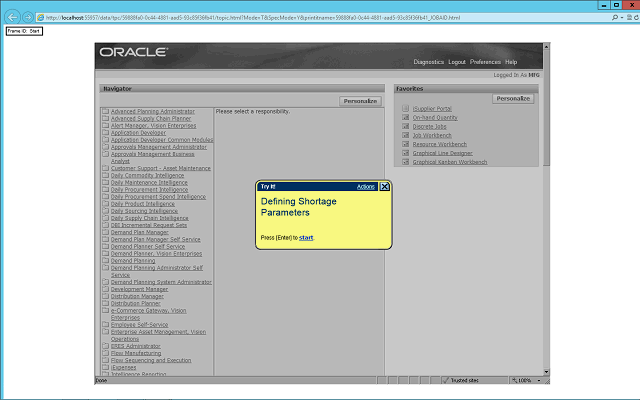This screenshot has width=640, height=400.
Task: Expand the Flow Manufacturing responsibility
Action: coord(137,353)
